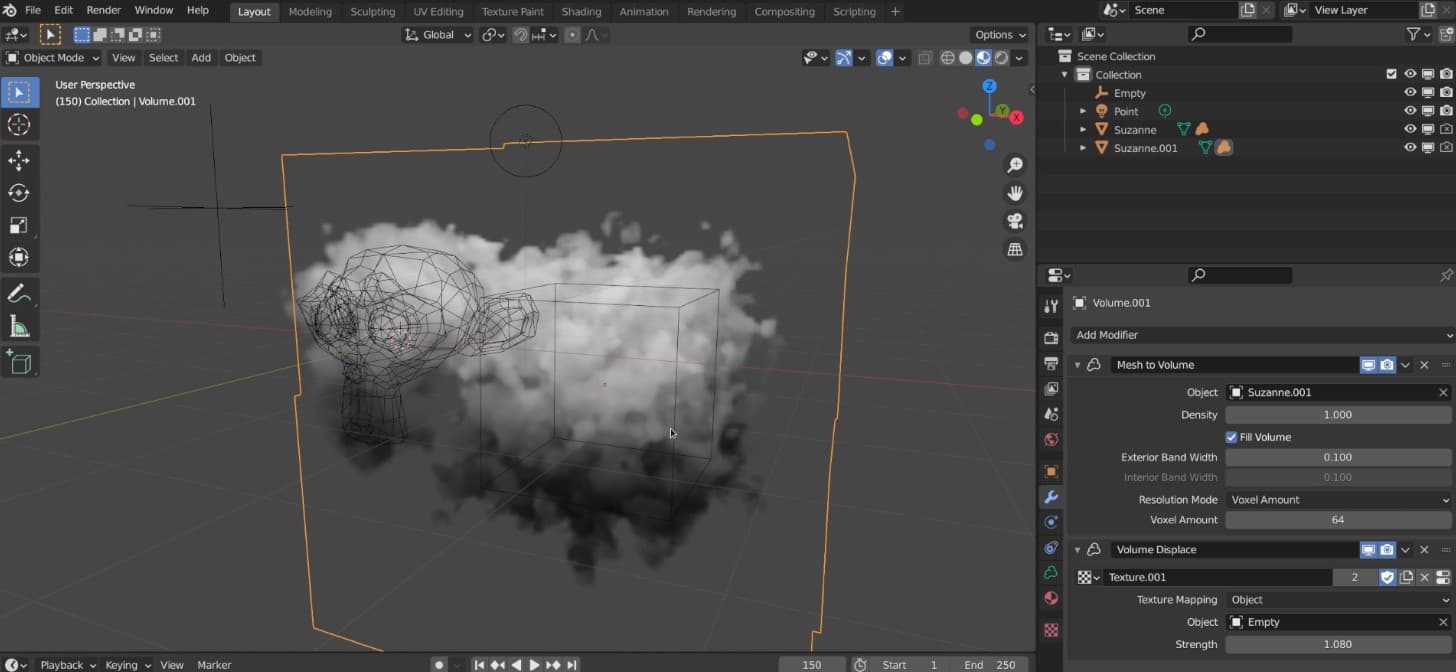Open the Resolution Mode dropdown
Screen dimensions: 1456x672
coord(1338,500)
